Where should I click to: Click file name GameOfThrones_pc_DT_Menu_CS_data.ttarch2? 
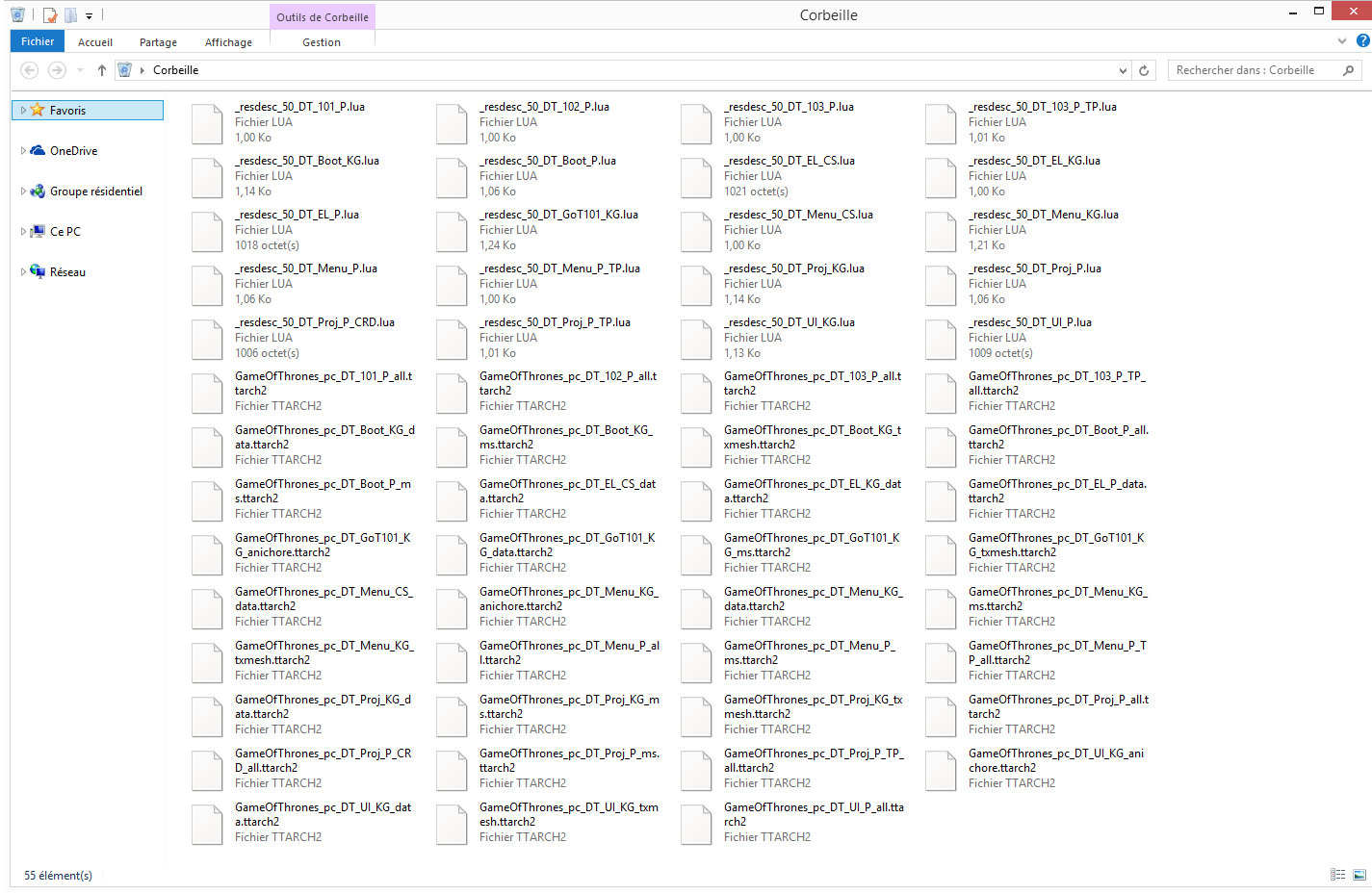(324, 599)
